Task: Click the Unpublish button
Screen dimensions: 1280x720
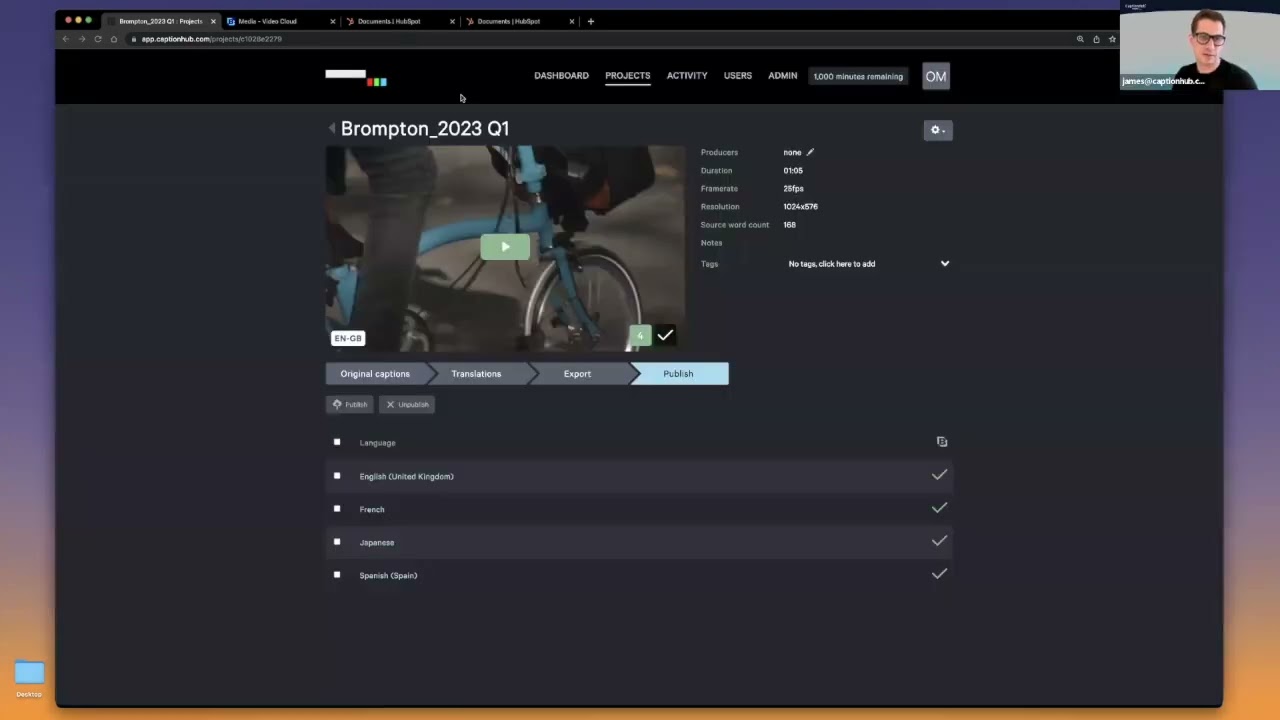Action: click(x=407, y=404)
